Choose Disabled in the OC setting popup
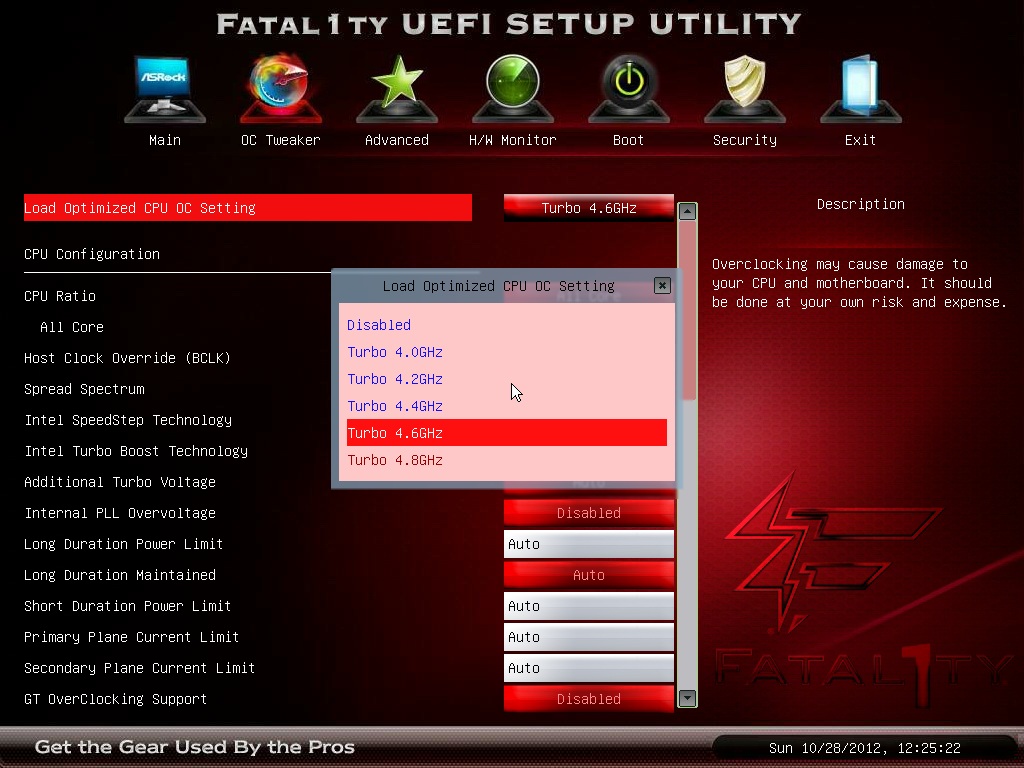 (507, 325)
